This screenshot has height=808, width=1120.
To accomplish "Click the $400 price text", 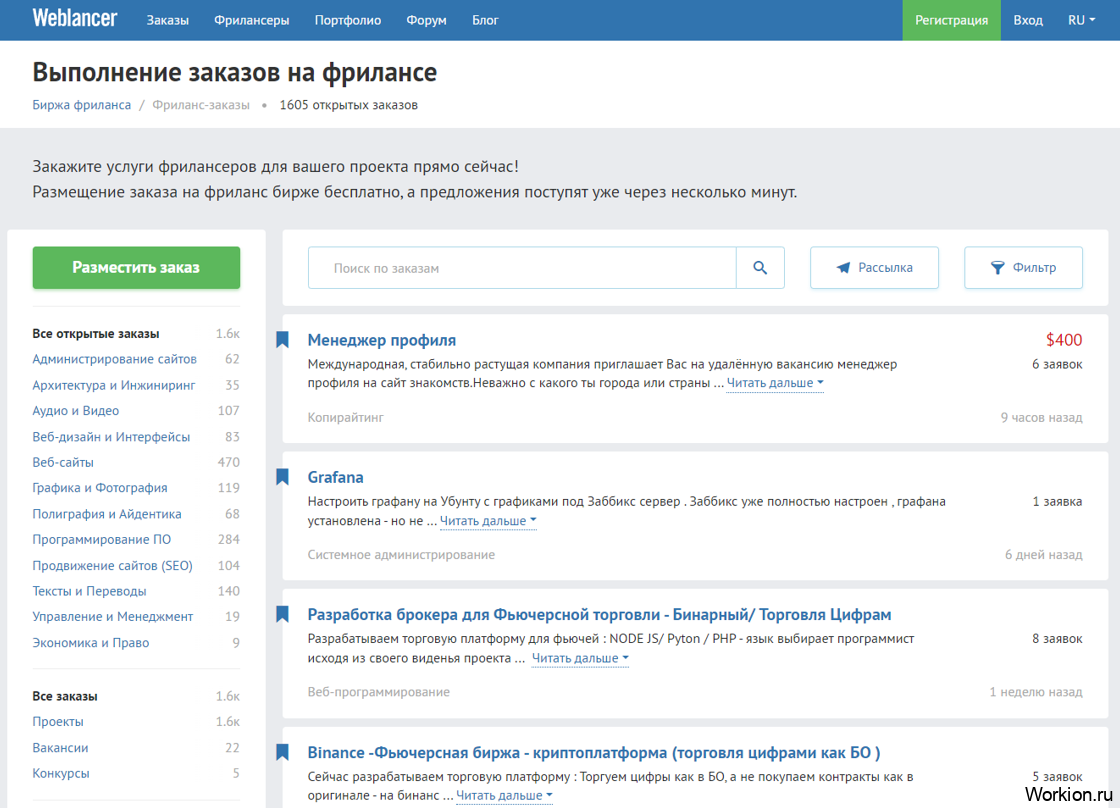I will [x=1064, y=340].
